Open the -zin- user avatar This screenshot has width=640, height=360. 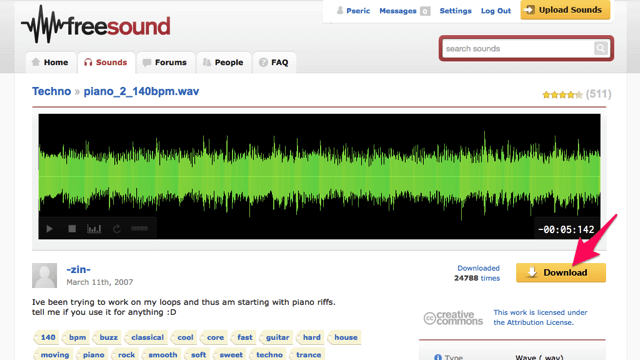click(x=44, y=276)
